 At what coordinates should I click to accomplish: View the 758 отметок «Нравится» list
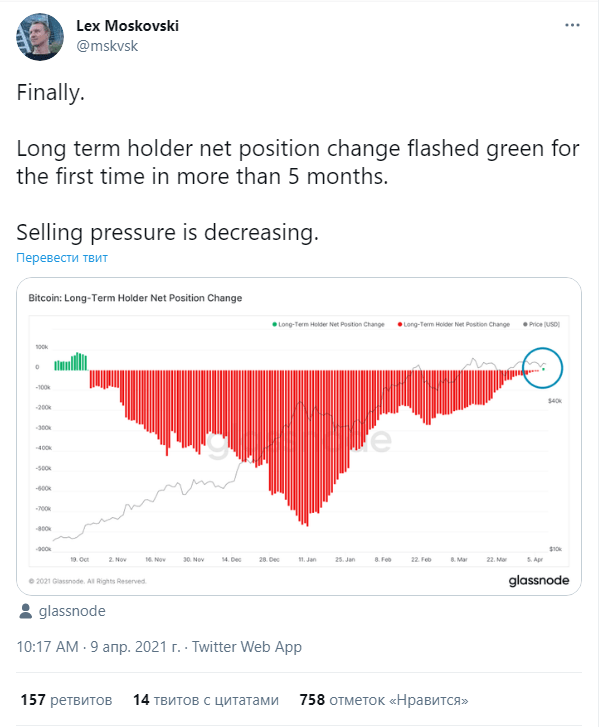384,700
